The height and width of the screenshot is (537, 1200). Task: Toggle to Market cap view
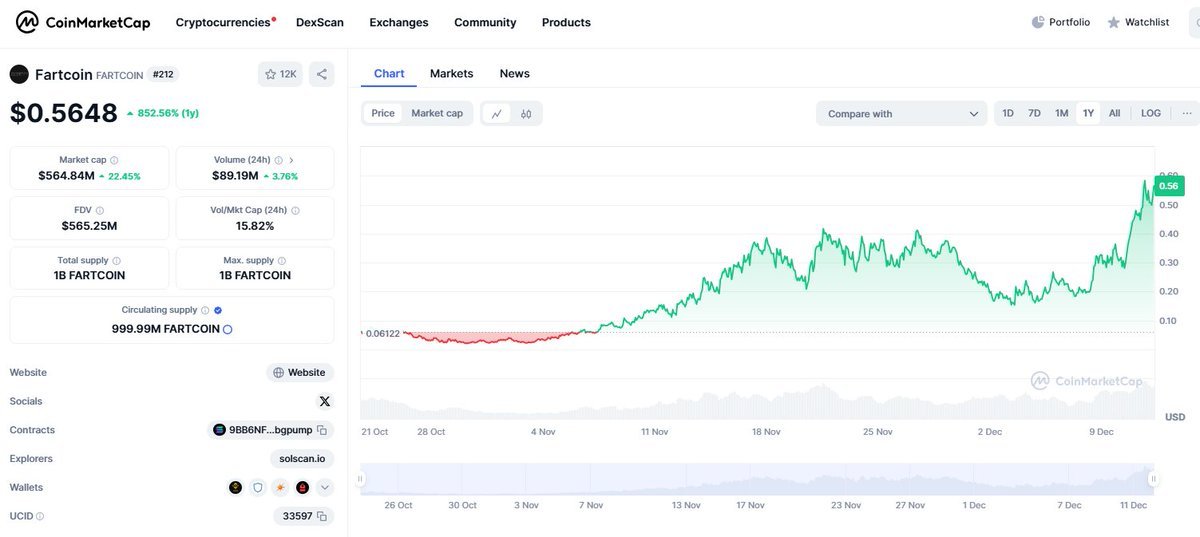[437, 113]
